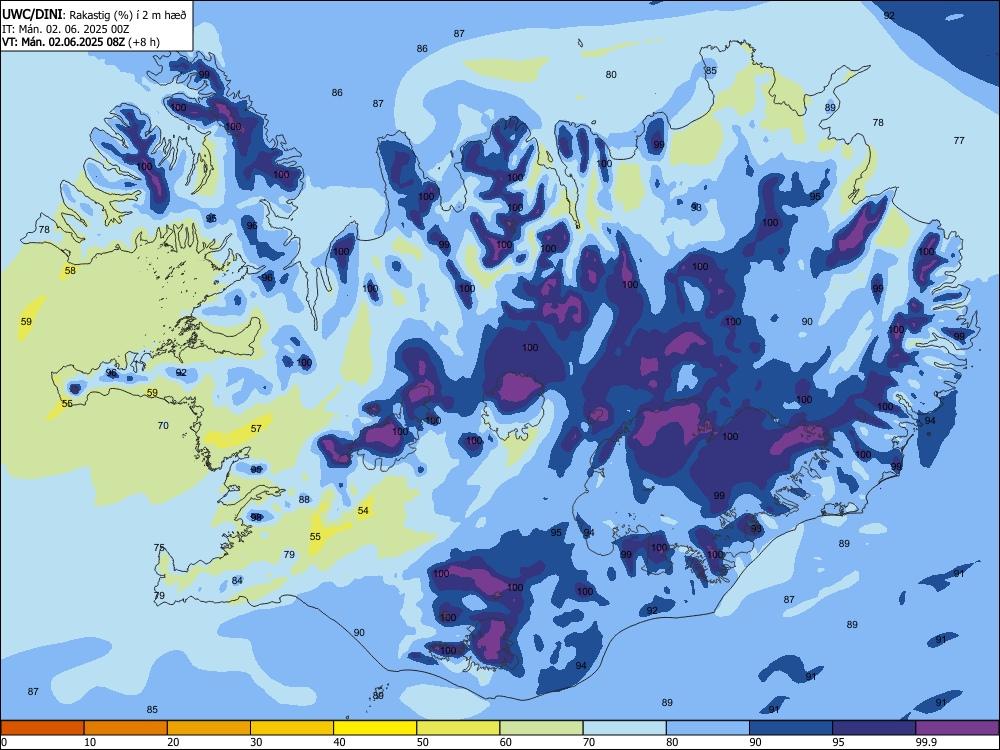Click the humidity value '58' on the map
1000x750 pixels.
click(x=70, y=270)
